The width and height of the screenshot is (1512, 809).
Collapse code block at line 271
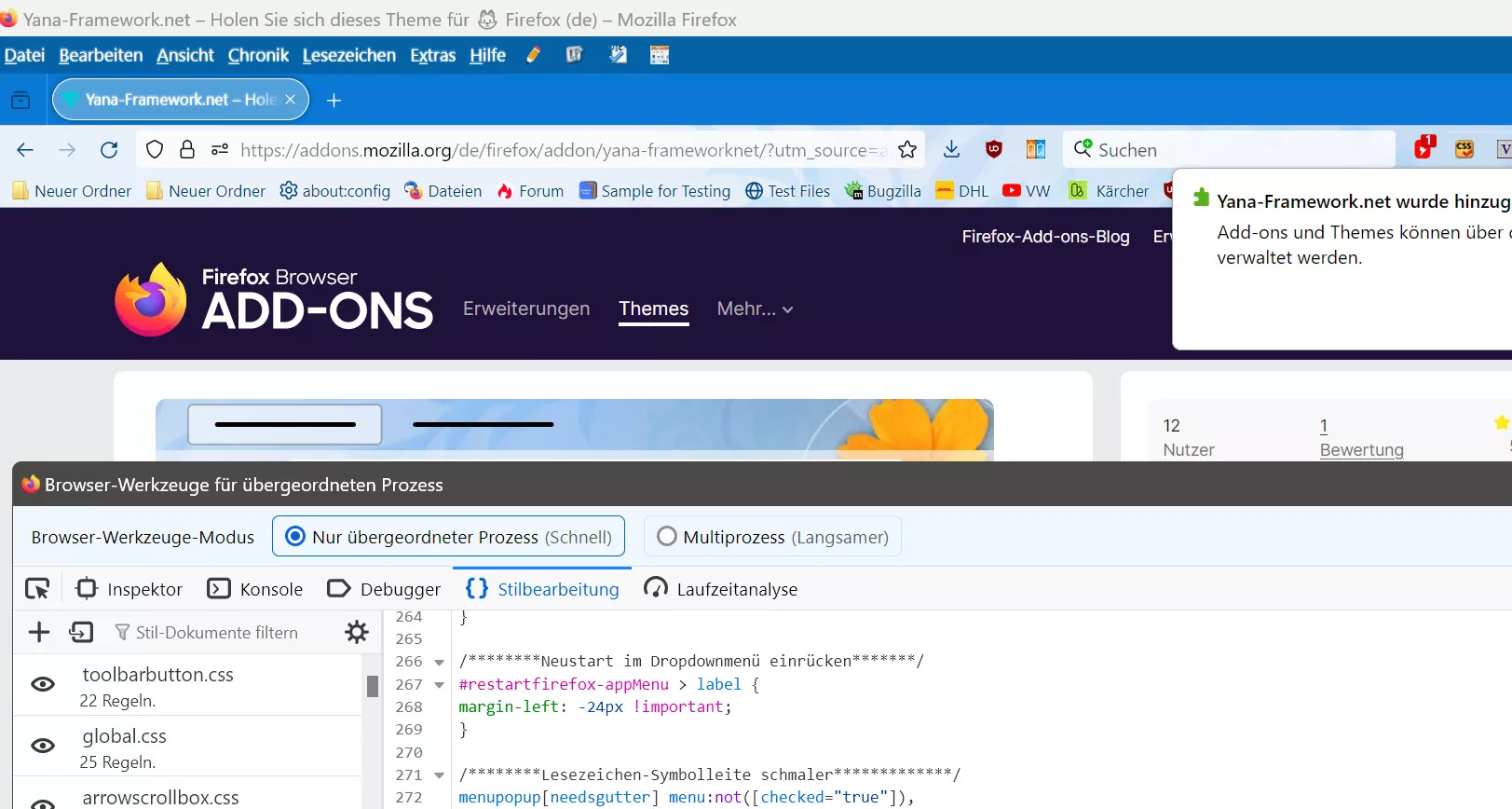(440, 775)
